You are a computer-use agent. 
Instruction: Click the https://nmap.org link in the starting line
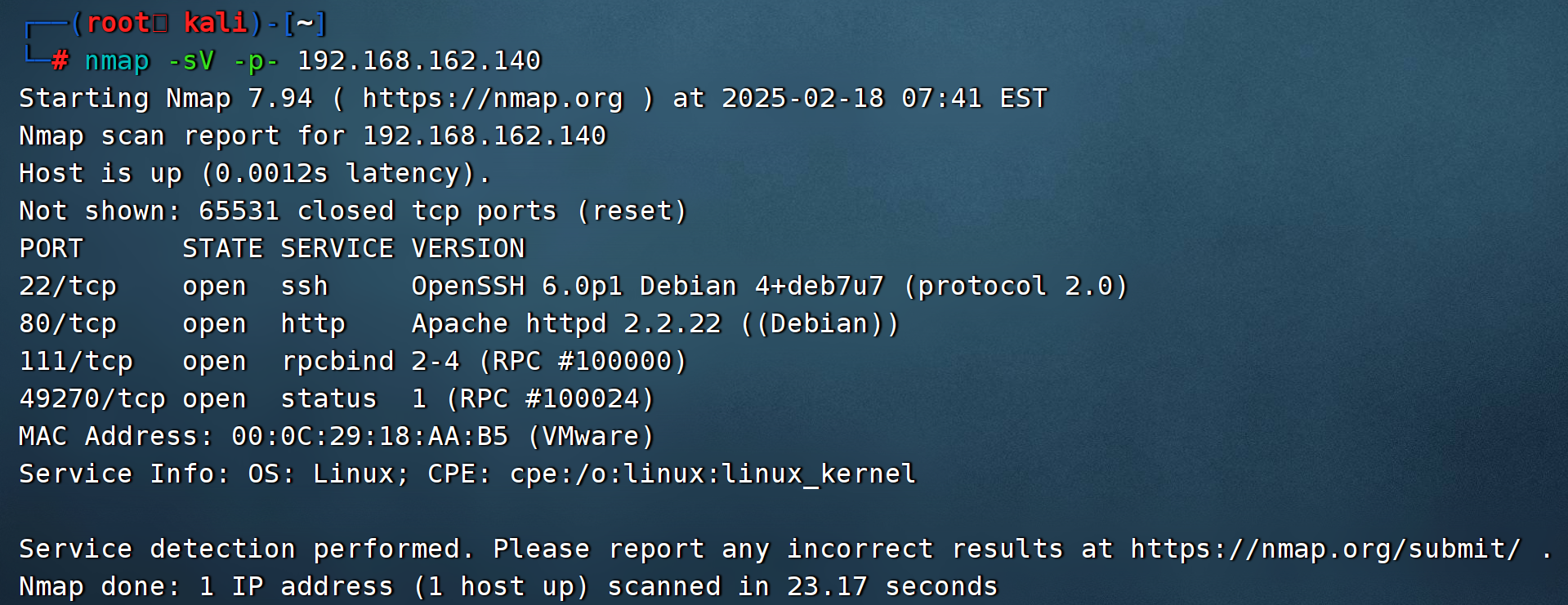[x=492, y=99]
